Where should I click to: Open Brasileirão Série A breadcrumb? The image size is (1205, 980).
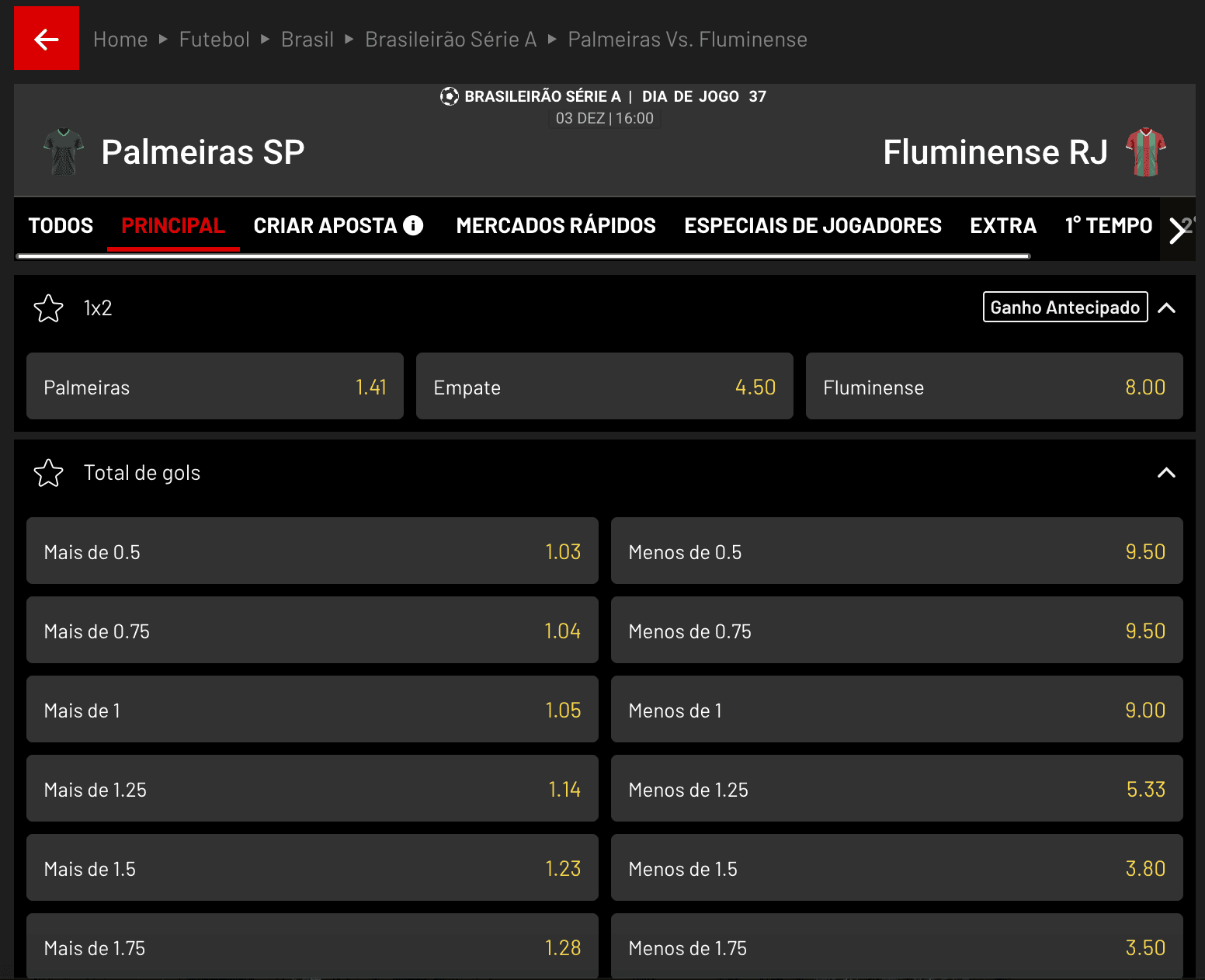pos(451,39)
